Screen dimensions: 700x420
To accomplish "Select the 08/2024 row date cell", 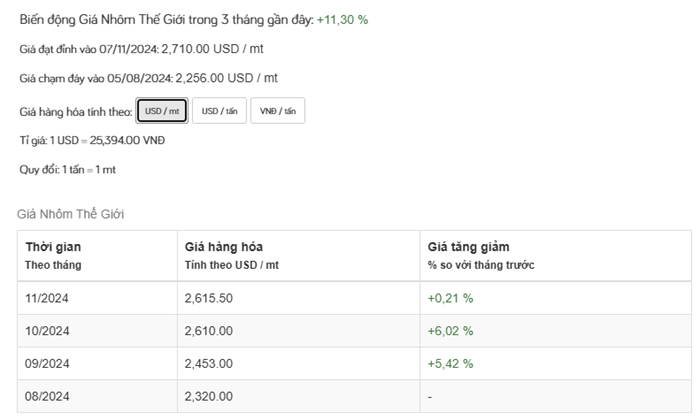I will tap(47, 397).
